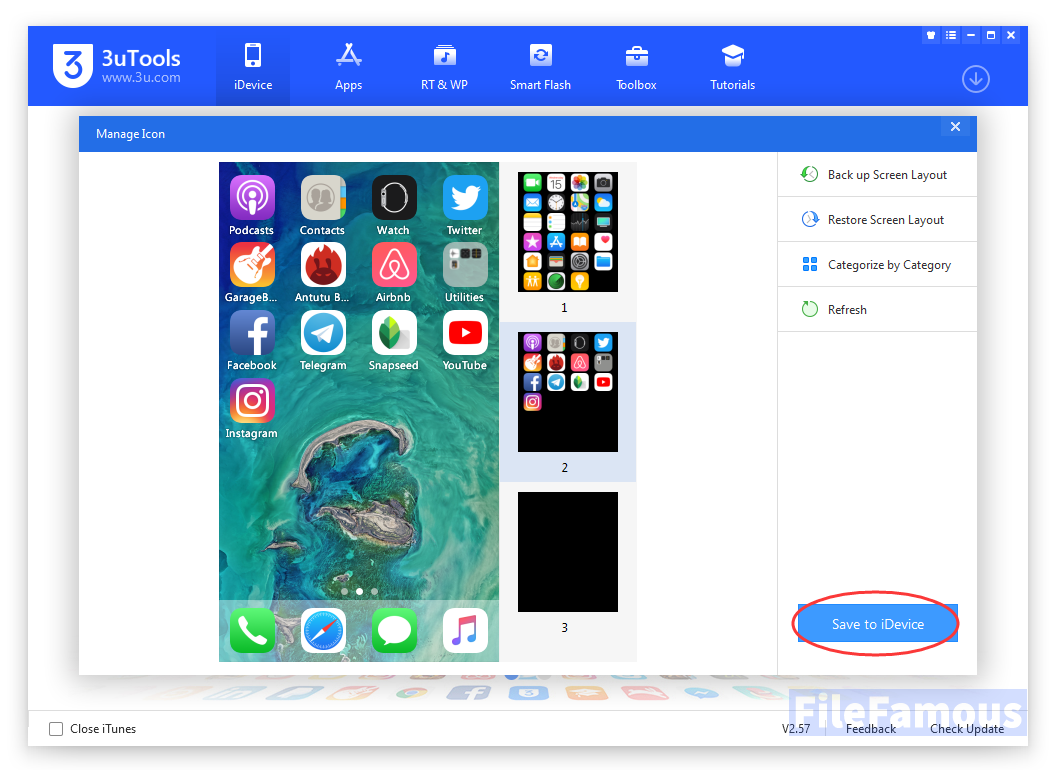Select the Music icon in the dock
The height and width of the screenshot is (770, 1057).
(x=465, y=630)
